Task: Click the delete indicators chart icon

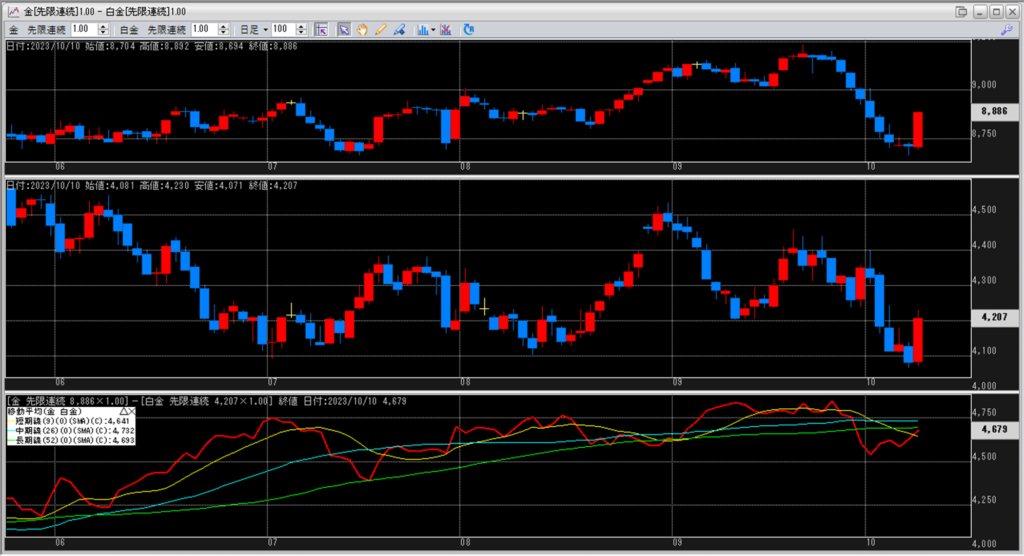Action: pos(445,29)
